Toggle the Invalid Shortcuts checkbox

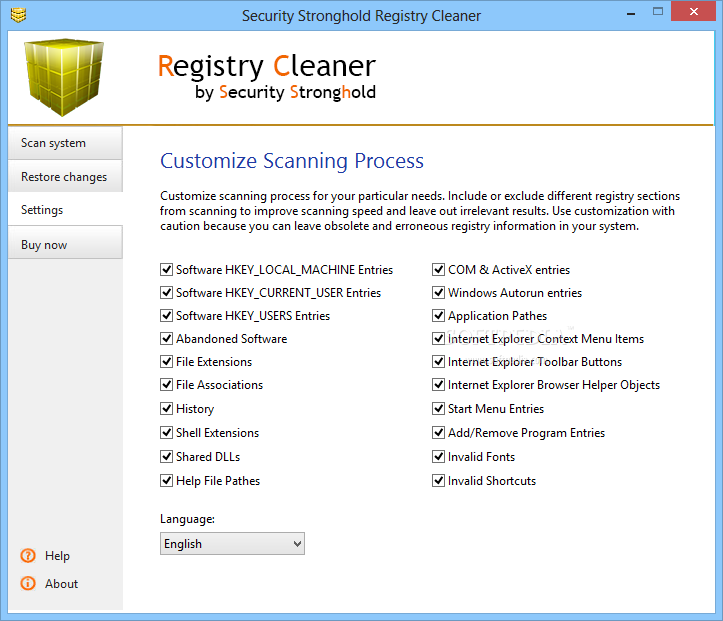click(x=439, y=480)
